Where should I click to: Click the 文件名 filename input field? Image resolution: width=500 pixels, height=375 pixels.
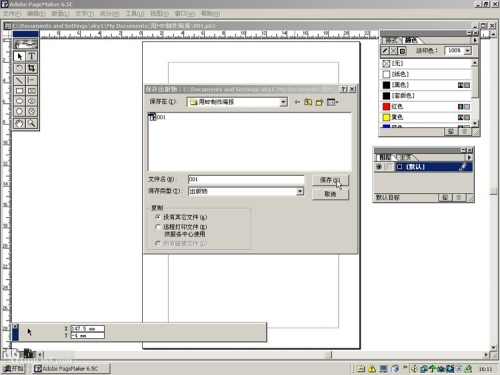point(246,179)
